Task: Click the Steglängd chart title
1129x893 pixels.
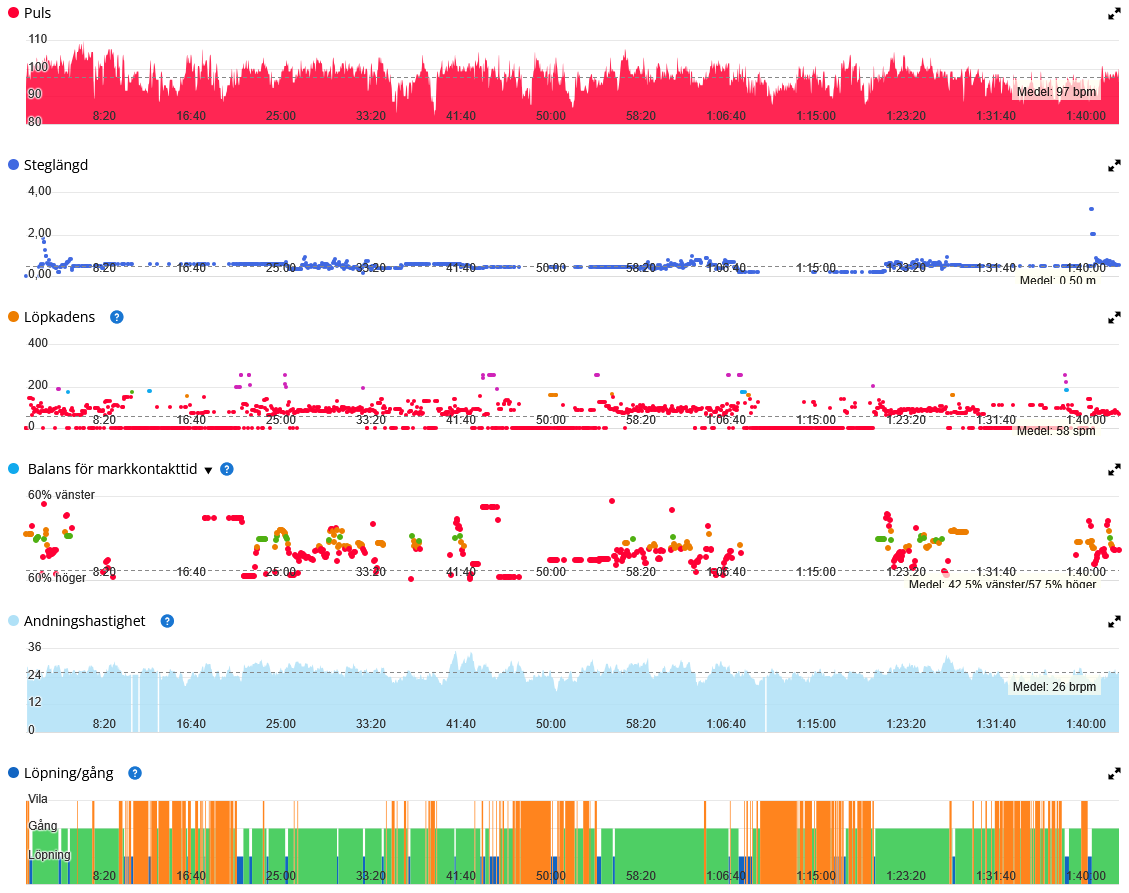Action: pyautogui.click(x=55, y=165)
